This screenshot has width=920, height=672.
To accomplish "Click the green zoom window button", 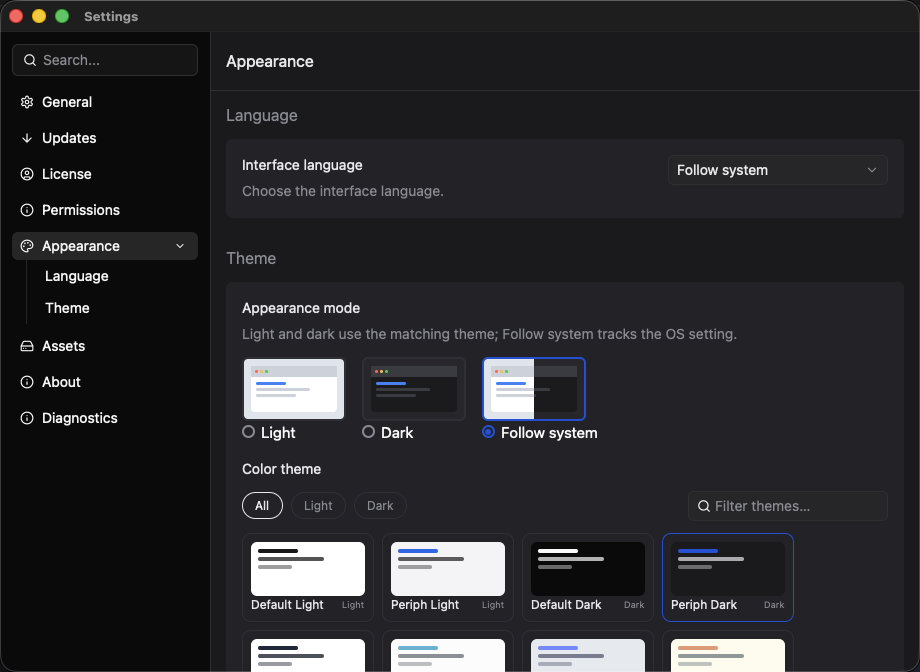I will tap(62, 16).
